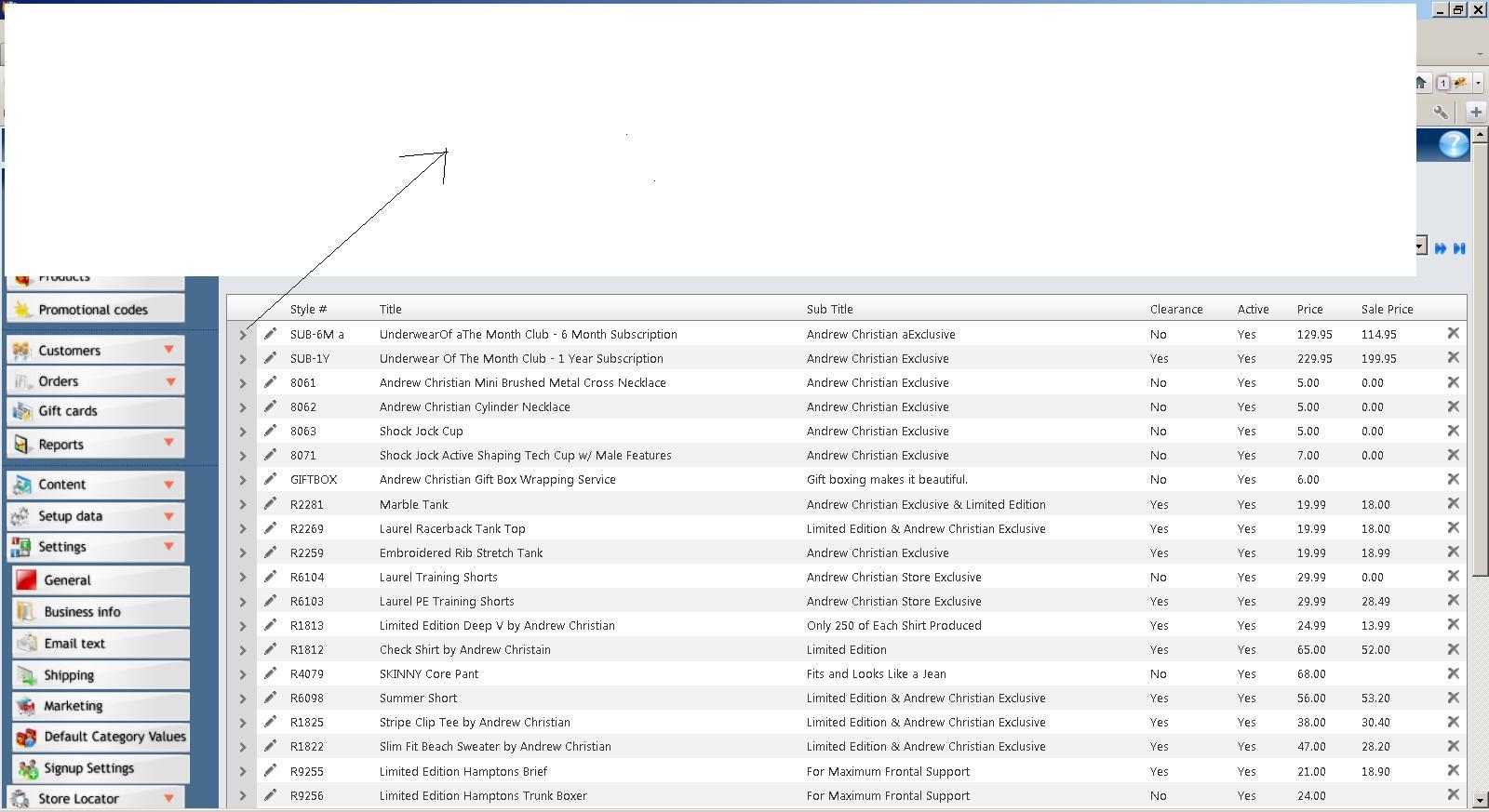
Task: Click price 229.95 in SUB-1Y row
Action: tap(1314, 359)
